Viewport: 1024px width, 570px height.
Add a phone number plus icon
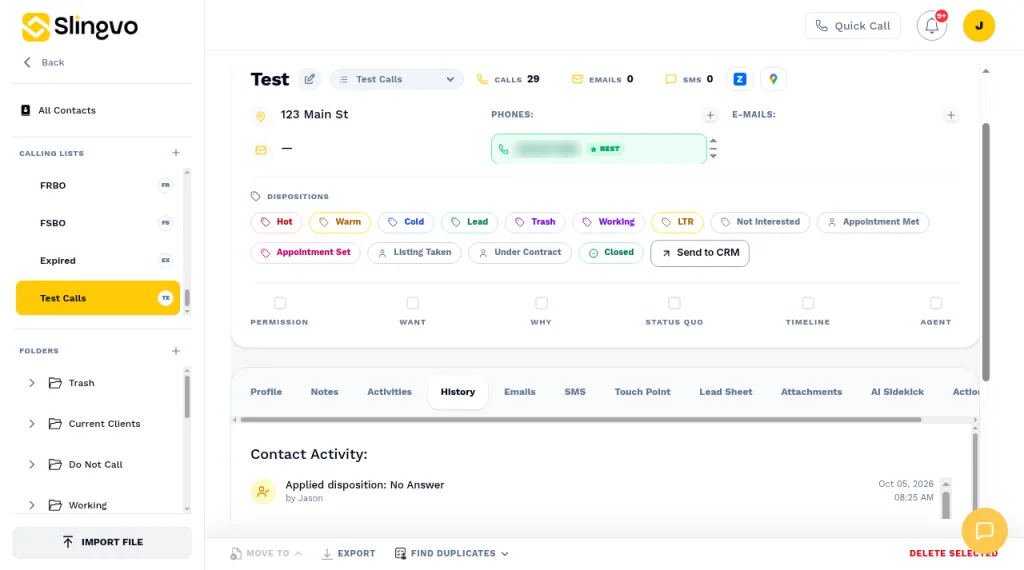710,115
